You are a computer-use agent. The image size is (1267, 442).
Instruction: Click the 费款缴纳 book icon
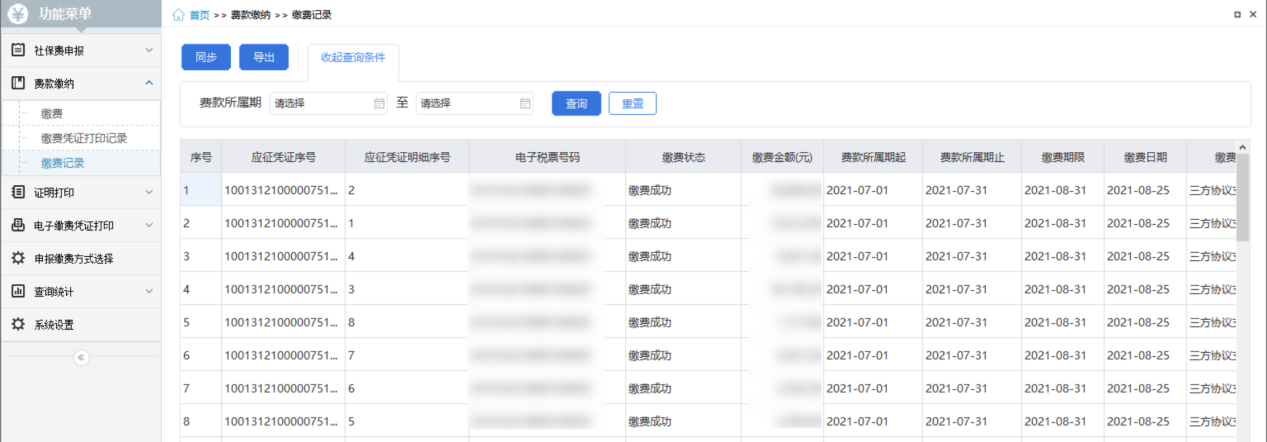18,83
